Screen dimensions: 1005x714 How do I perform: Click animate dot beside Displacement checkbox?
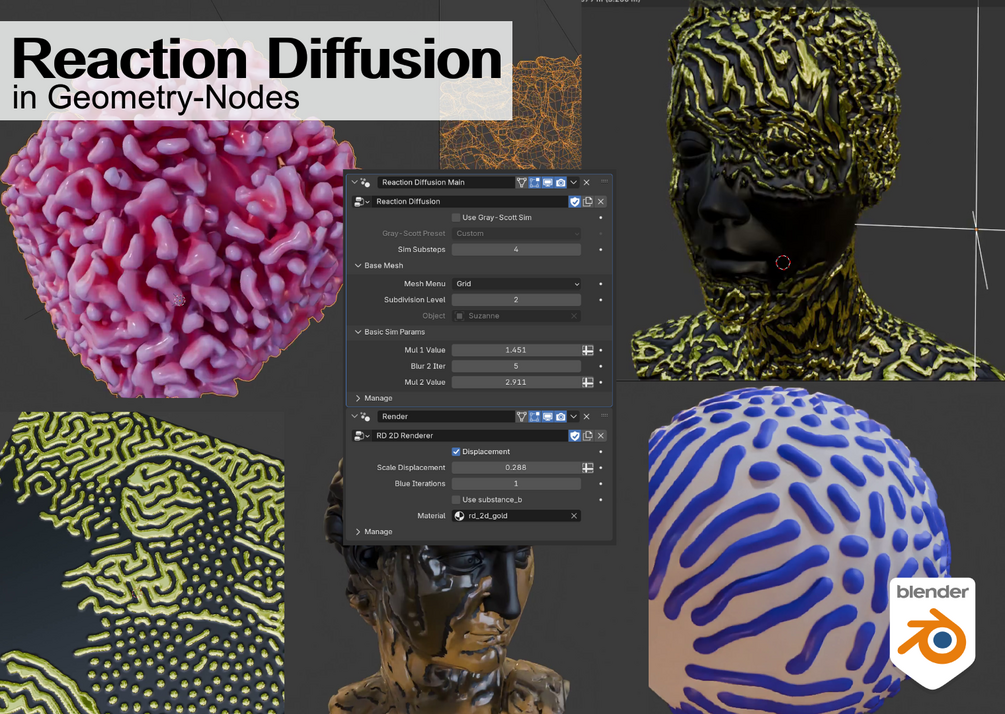[601, 452]
